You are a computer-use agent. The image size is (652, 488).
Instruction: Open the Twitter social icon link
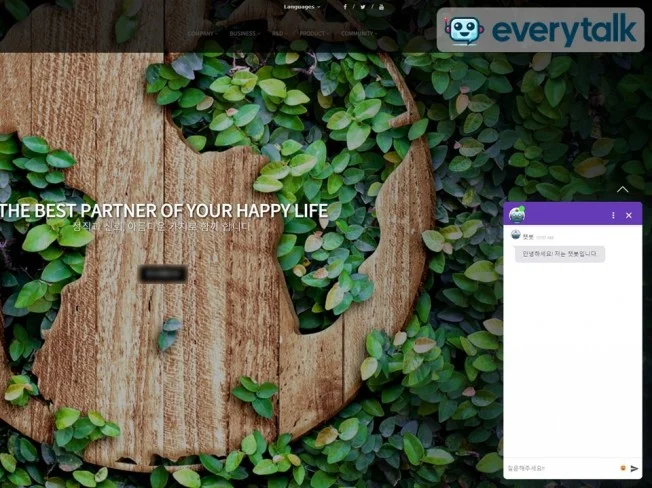(x=363, y=7)
